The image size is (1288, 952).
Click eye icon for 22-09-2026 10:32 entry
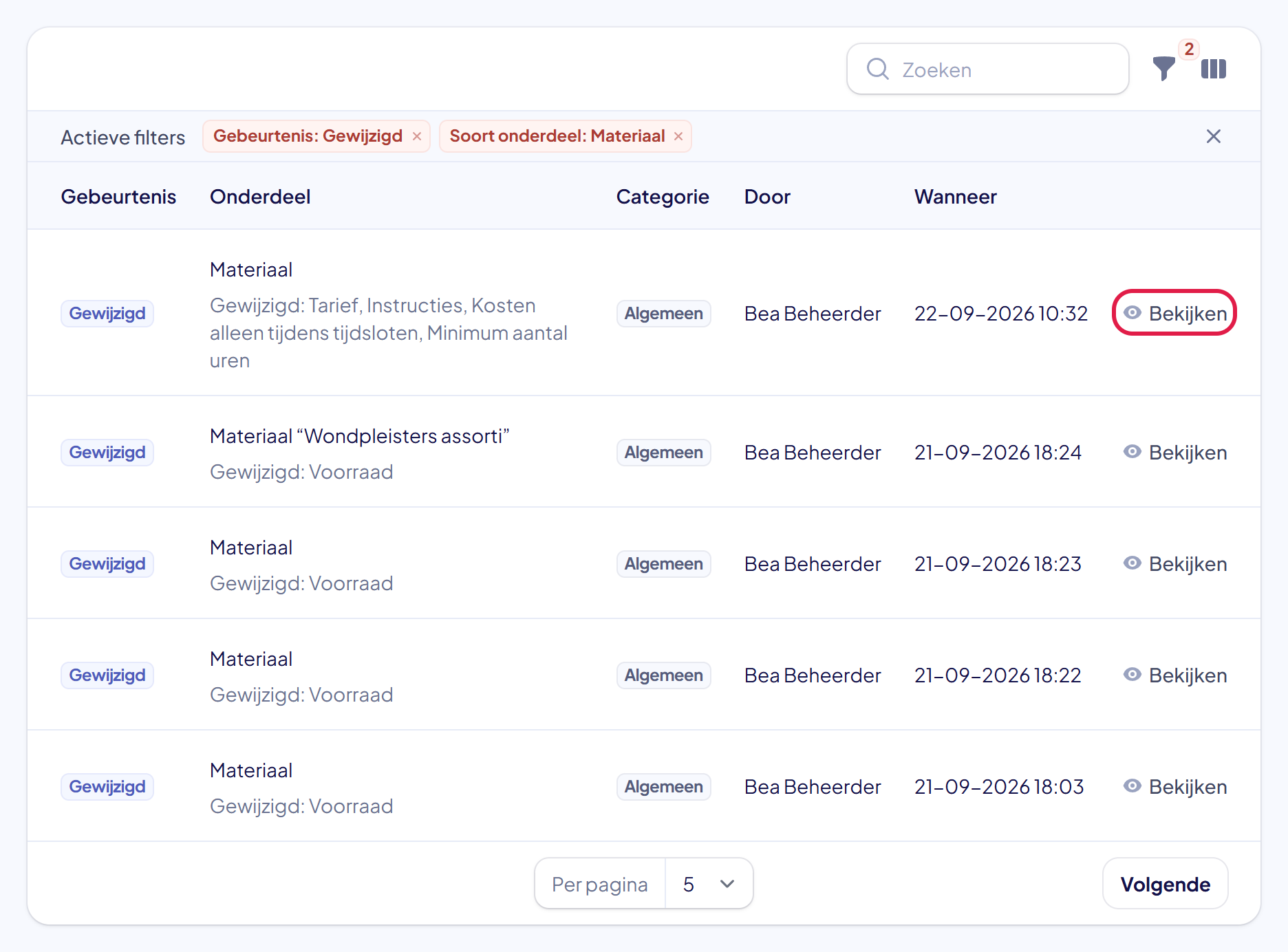click(1132, 313)
